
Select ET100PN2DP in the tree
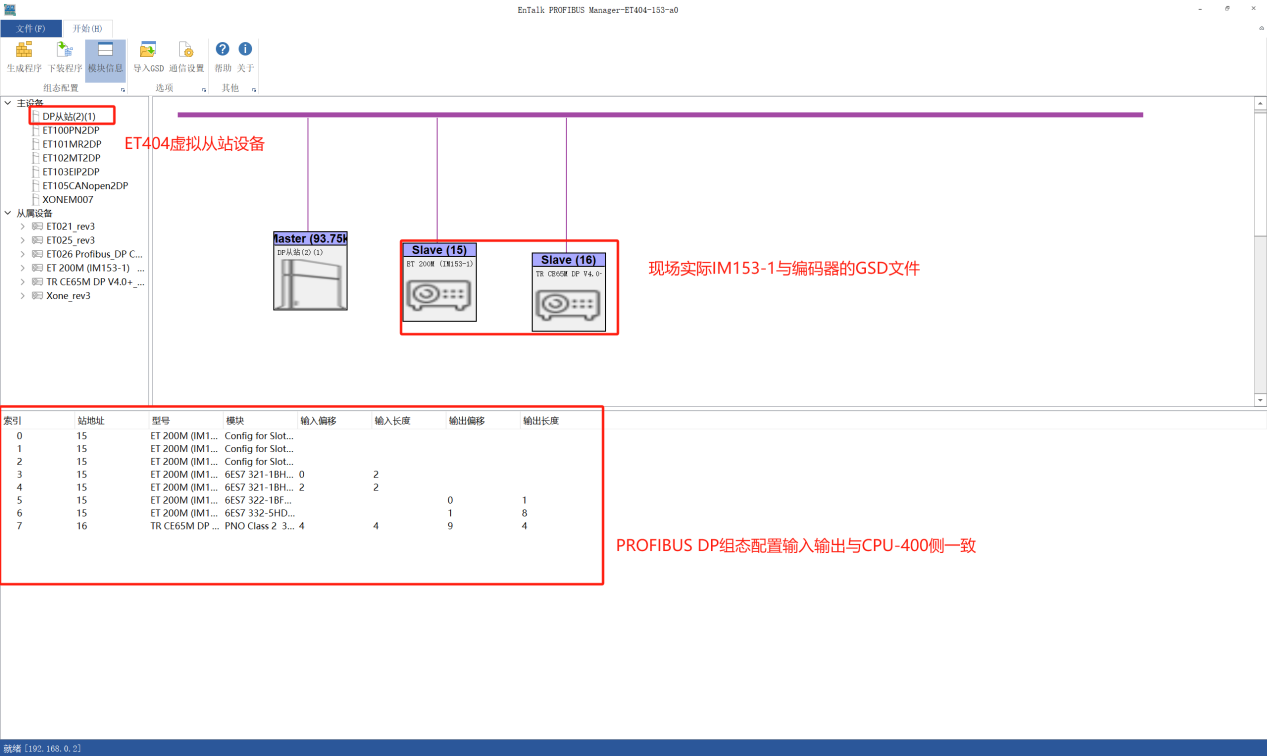[x=71, y=130]
